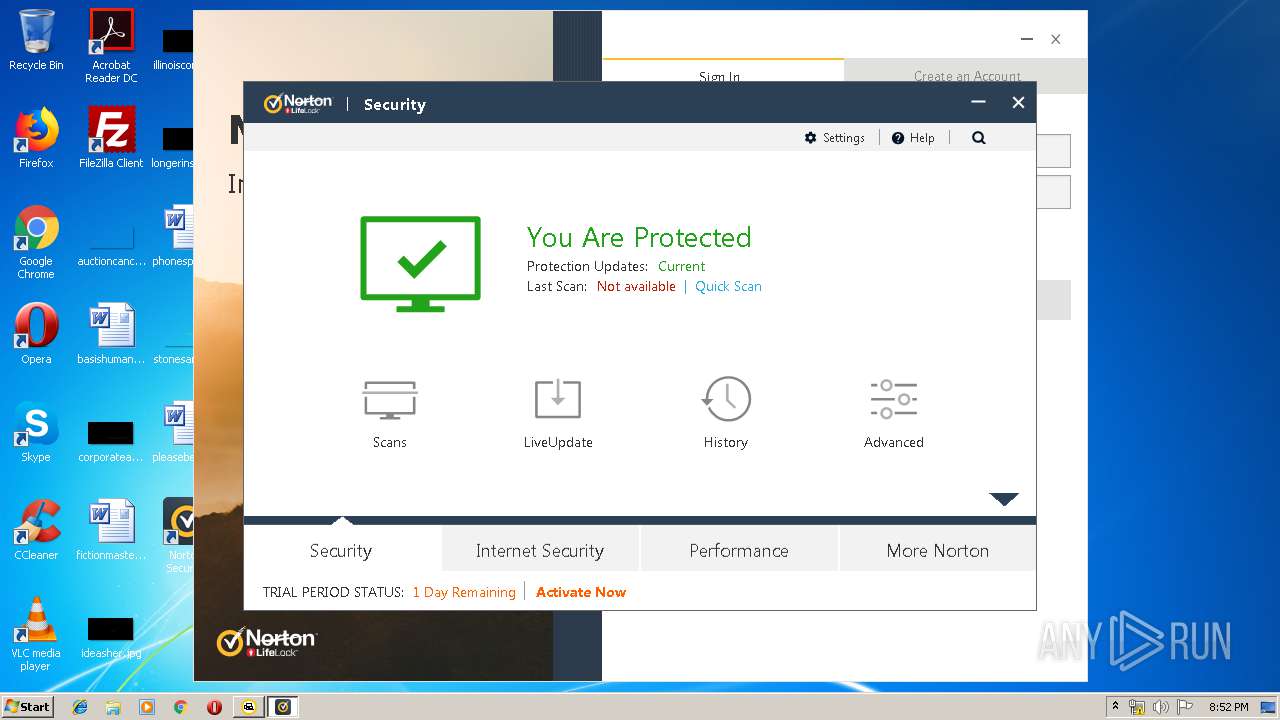Open the network tray icon

(1137, 707)
